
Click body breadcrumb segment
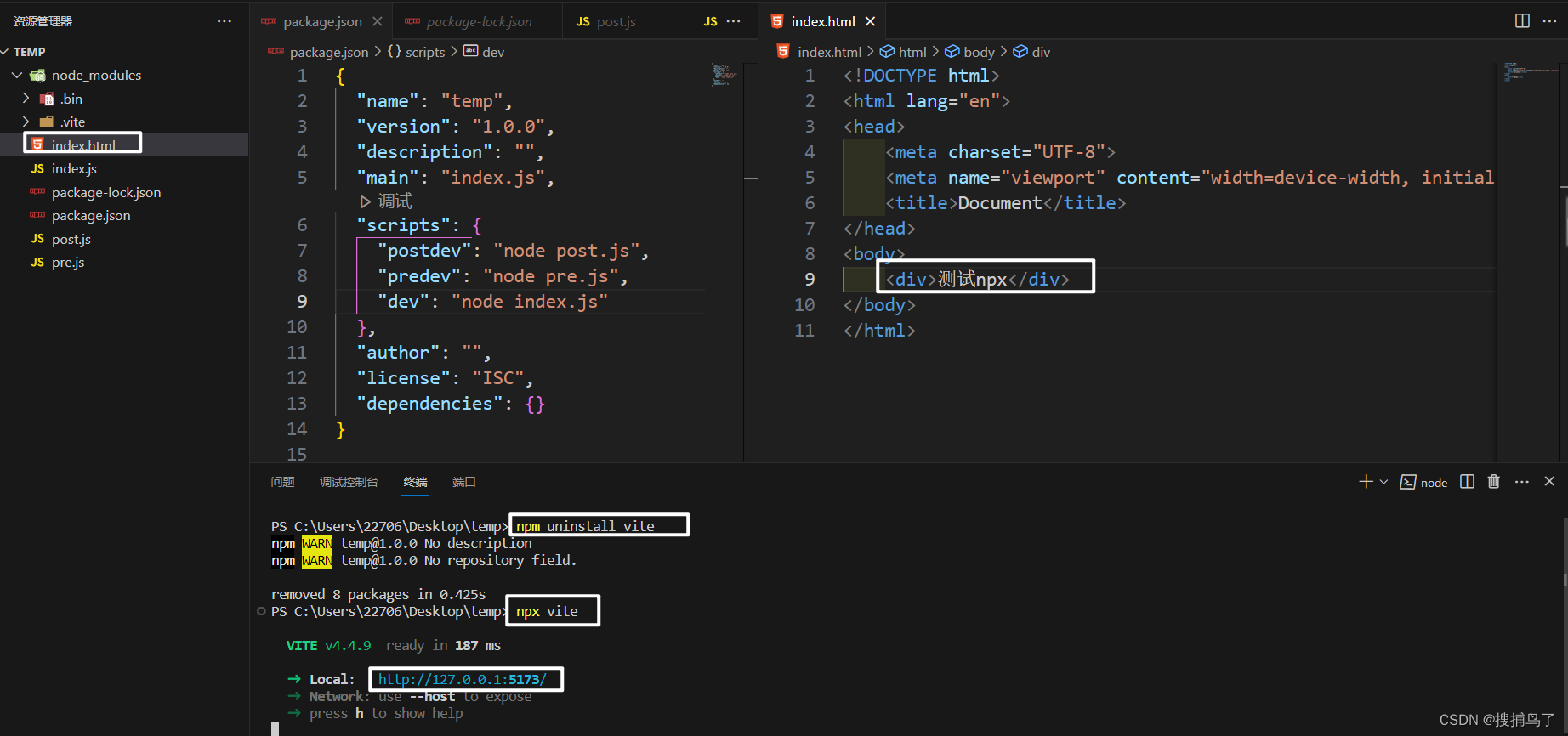coord(969,52)
